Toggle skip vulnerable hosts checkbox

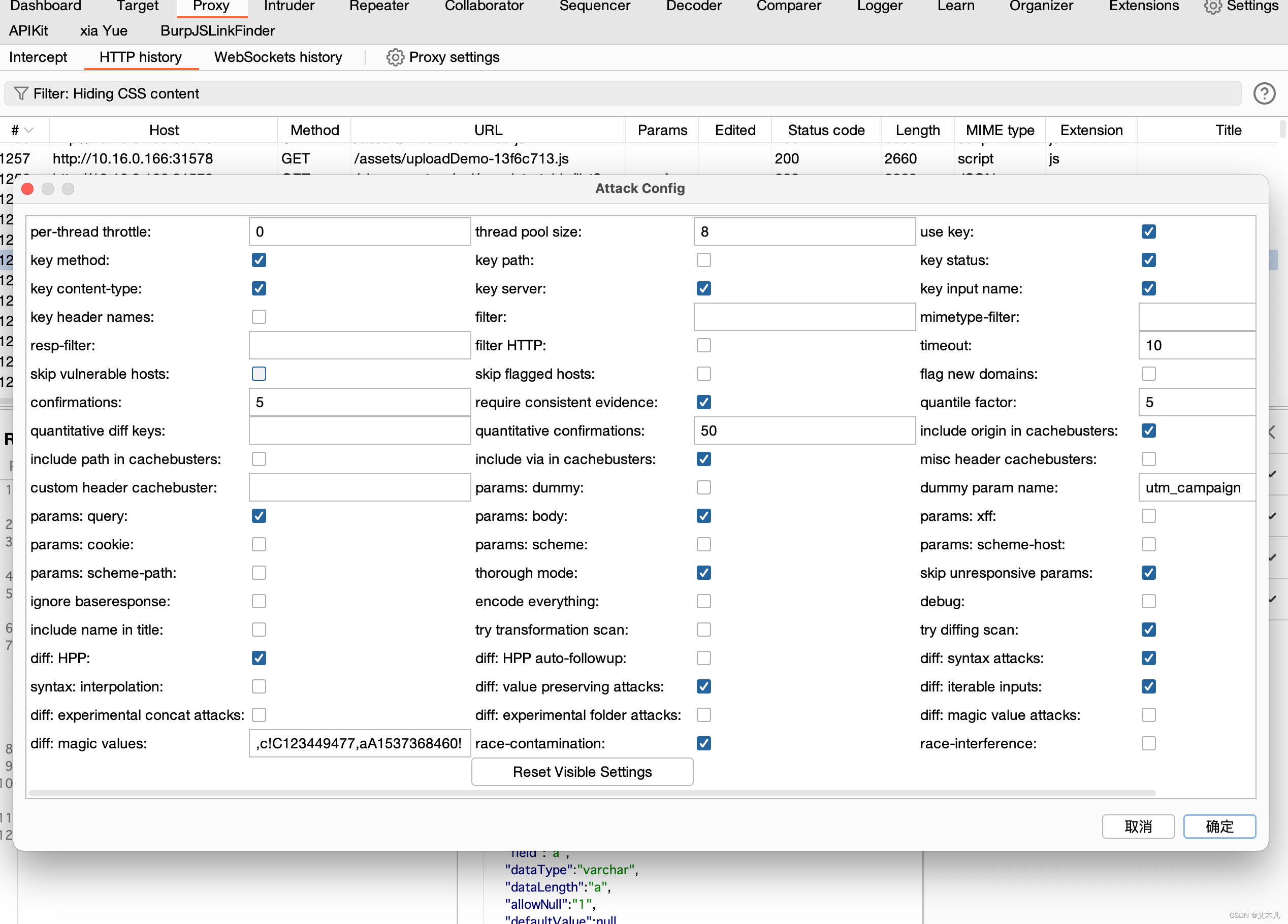pos(259,374)
